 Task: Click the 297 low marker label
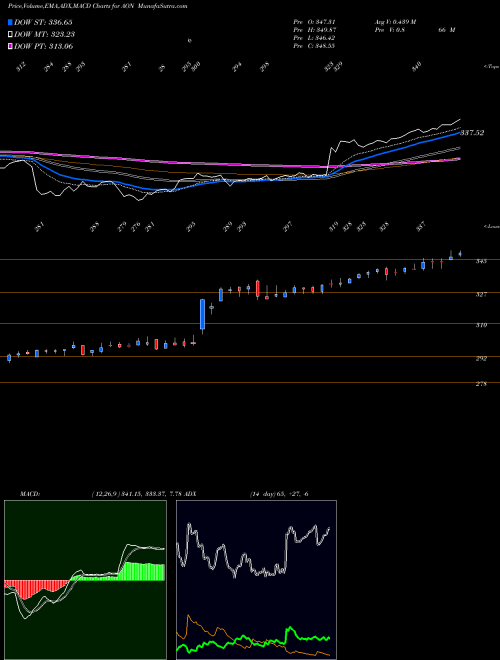click(288, 226)
